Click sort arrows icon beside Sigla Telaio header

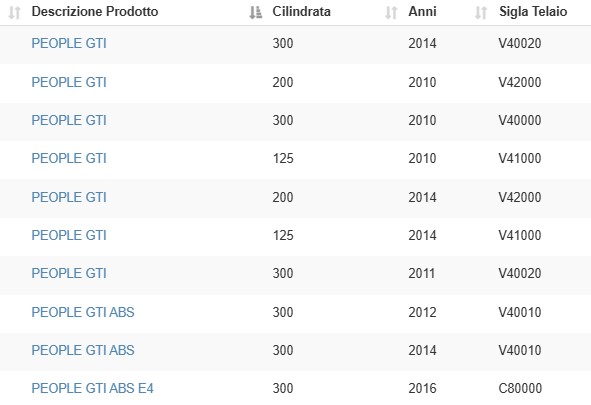(x=481, y=12)
